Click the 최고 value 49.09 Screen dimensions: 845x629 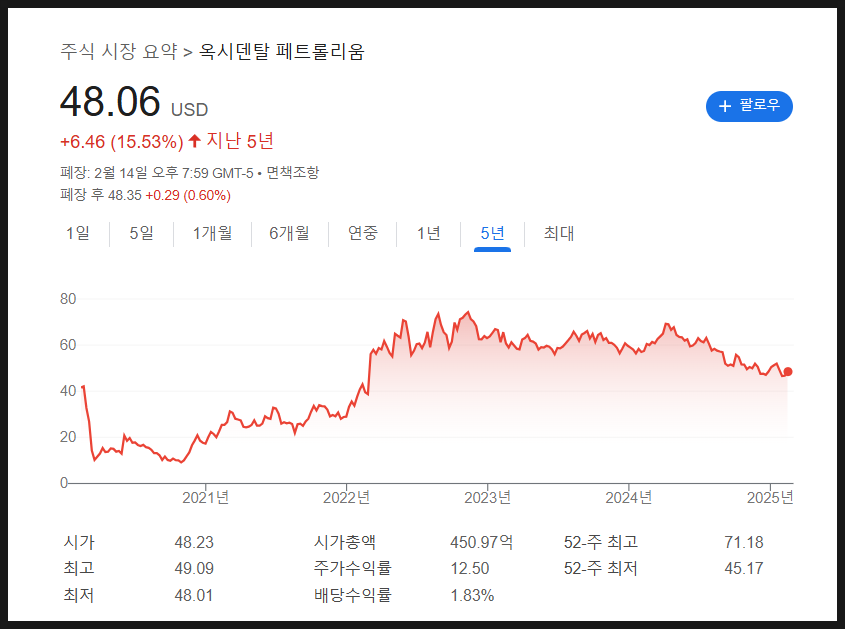click(x=194, y=569)
